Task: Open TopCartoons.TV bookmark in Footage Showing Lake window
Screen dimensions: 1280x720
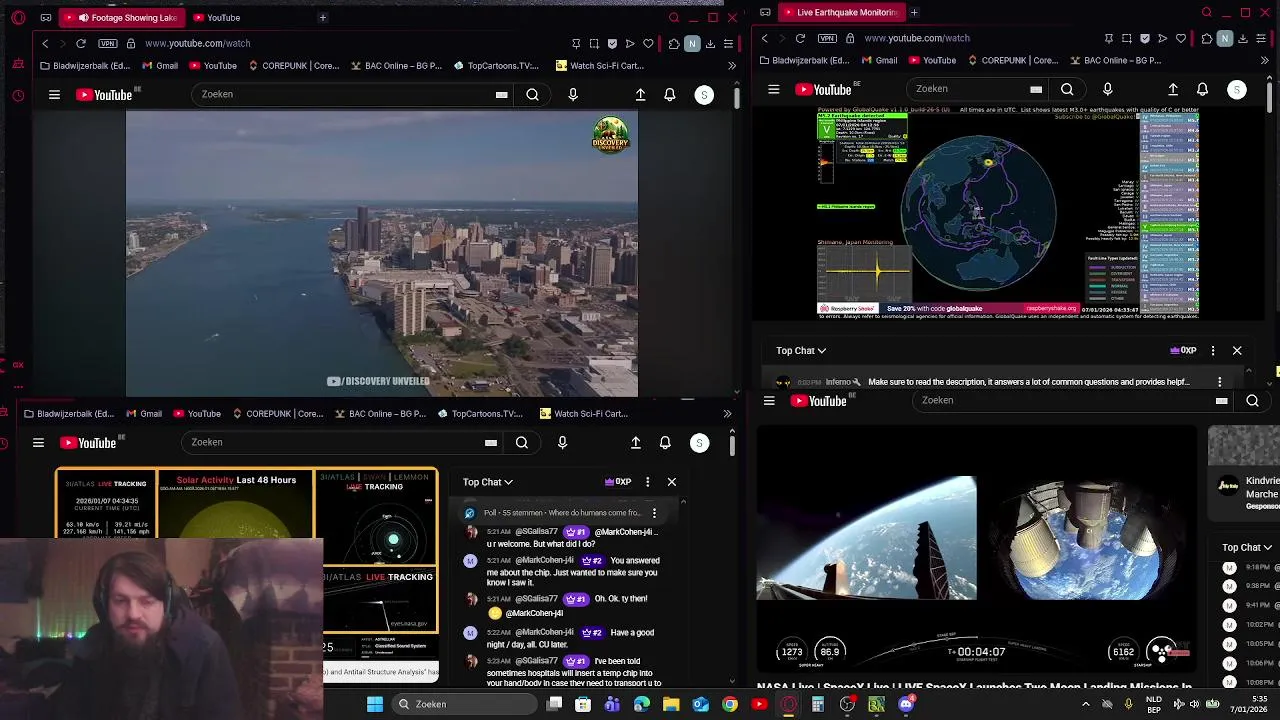Action: tap(496, 66)
